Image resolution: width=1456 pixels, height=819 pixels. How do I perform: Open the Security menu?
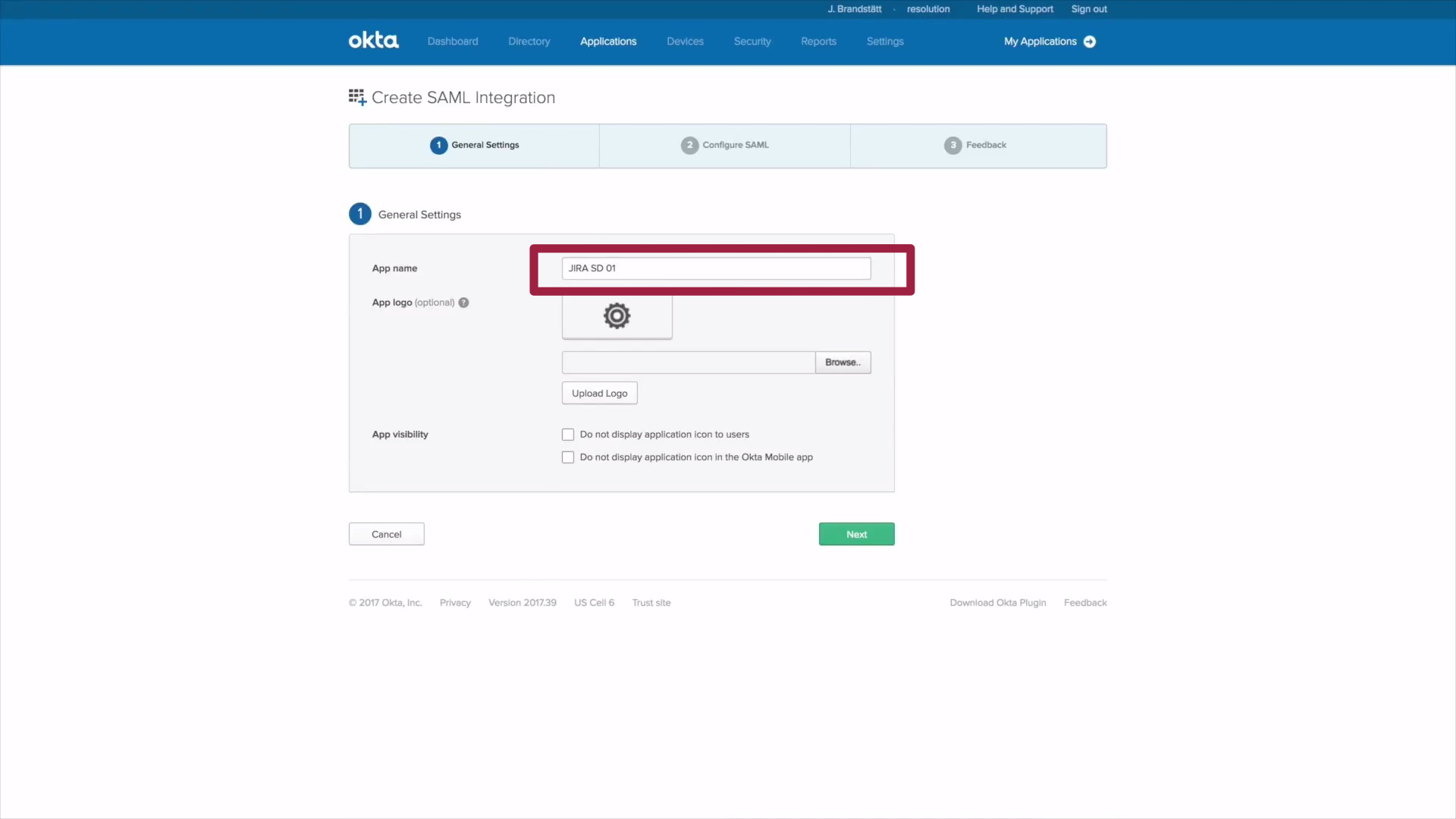pyautogui.click(x=752, y=42)
